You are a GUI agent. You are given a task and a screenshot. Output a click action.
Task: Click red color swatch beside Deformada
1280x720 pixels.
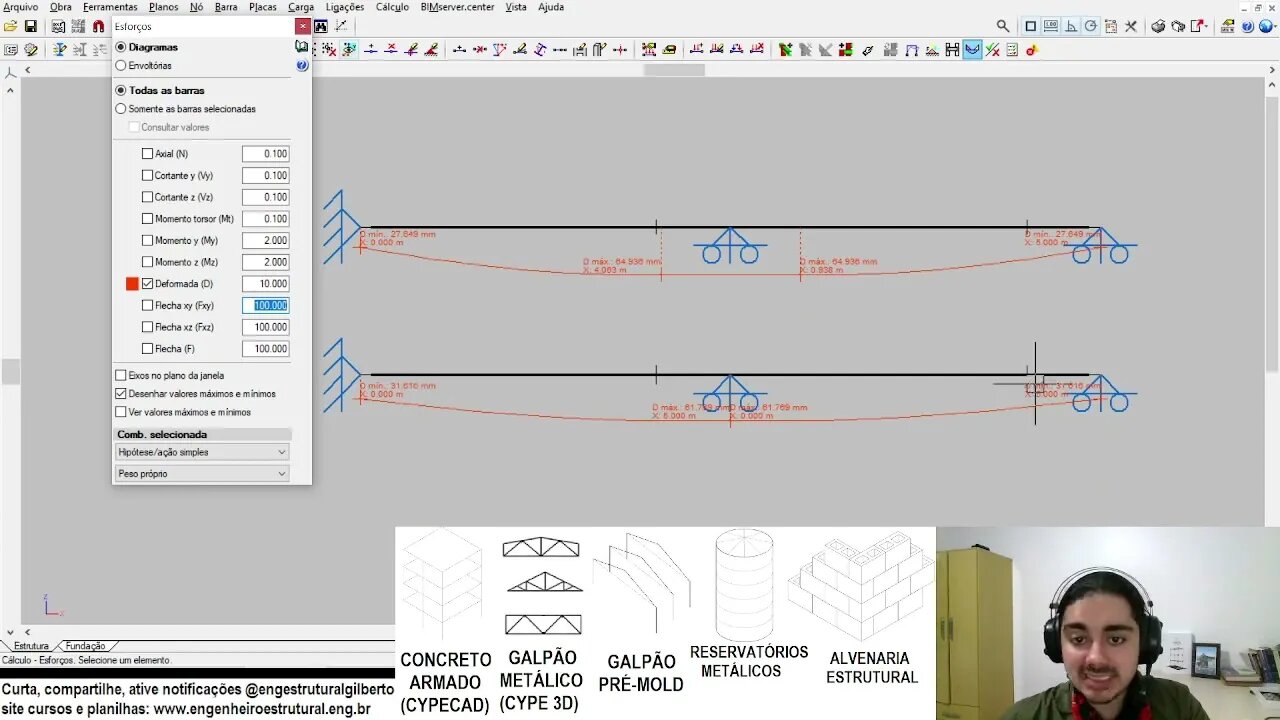tap(132, 284)
